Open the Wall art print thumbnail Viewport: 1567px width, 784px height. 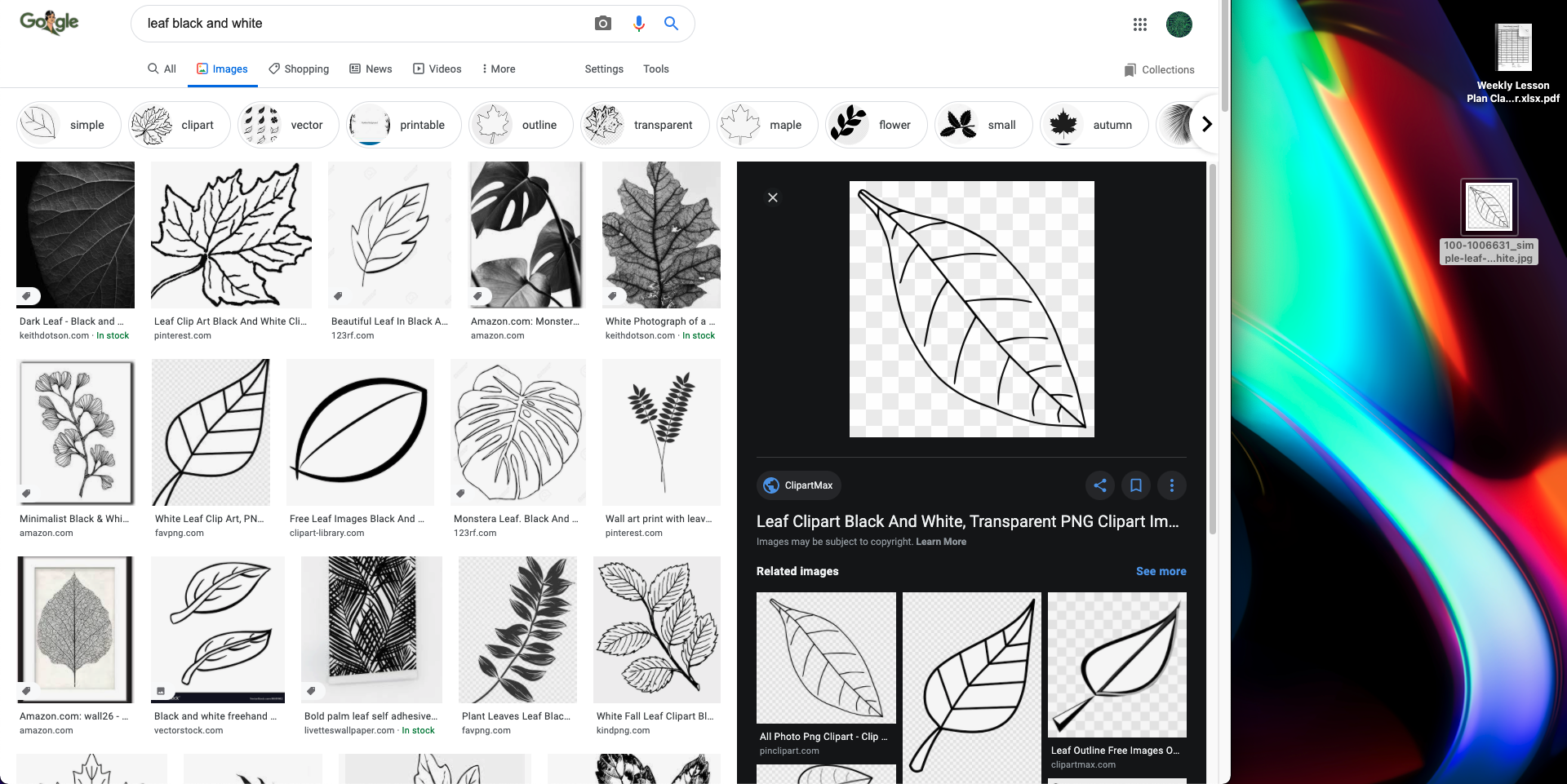pos(661,432)
